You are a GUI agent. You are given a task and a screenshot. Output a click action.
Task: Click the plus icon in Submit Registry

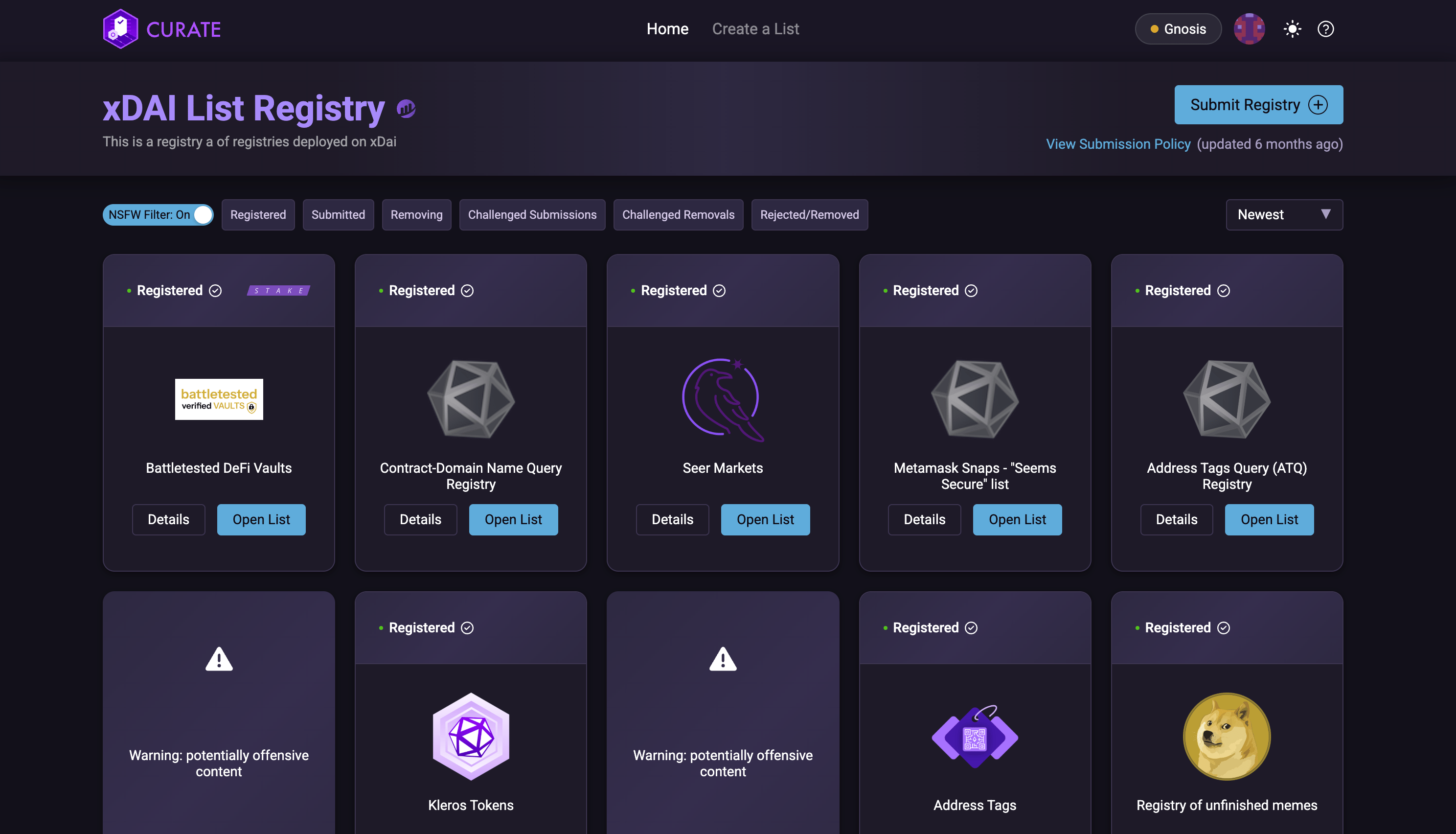point(1318,105)
